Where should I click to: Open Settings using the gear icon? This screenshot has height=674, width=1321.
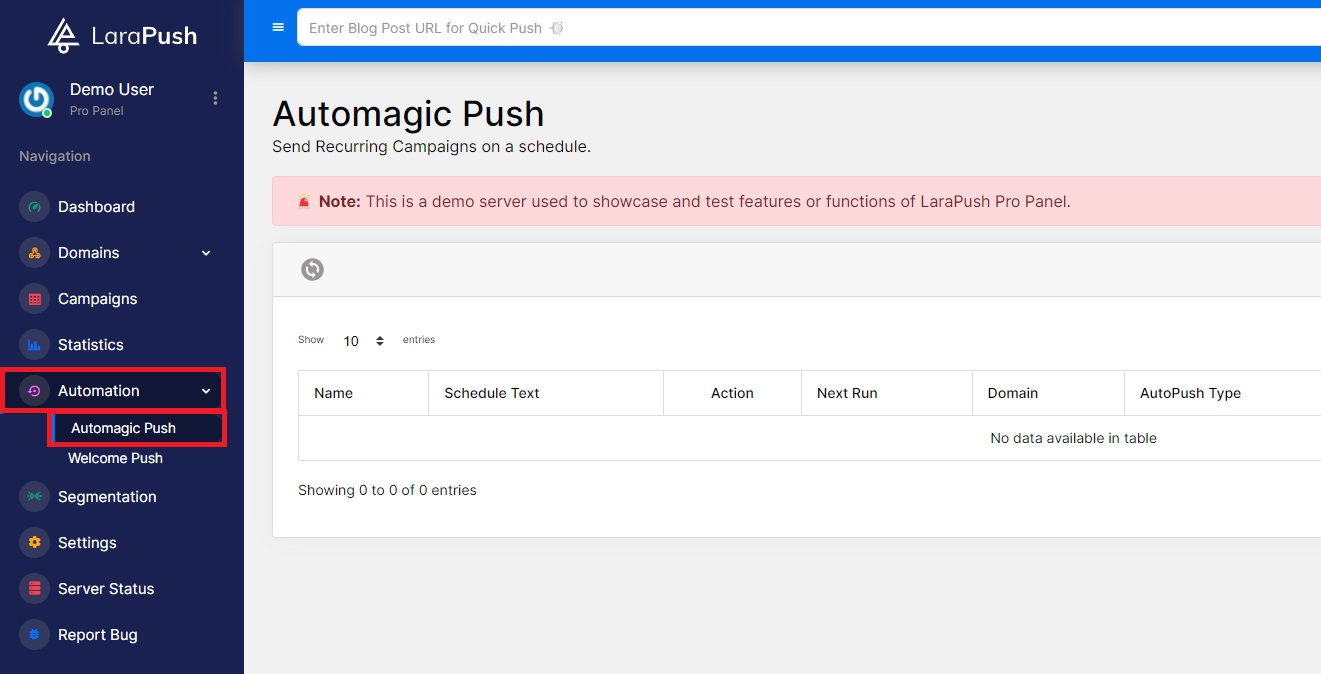pyautogui.click(x=34, y=542)
